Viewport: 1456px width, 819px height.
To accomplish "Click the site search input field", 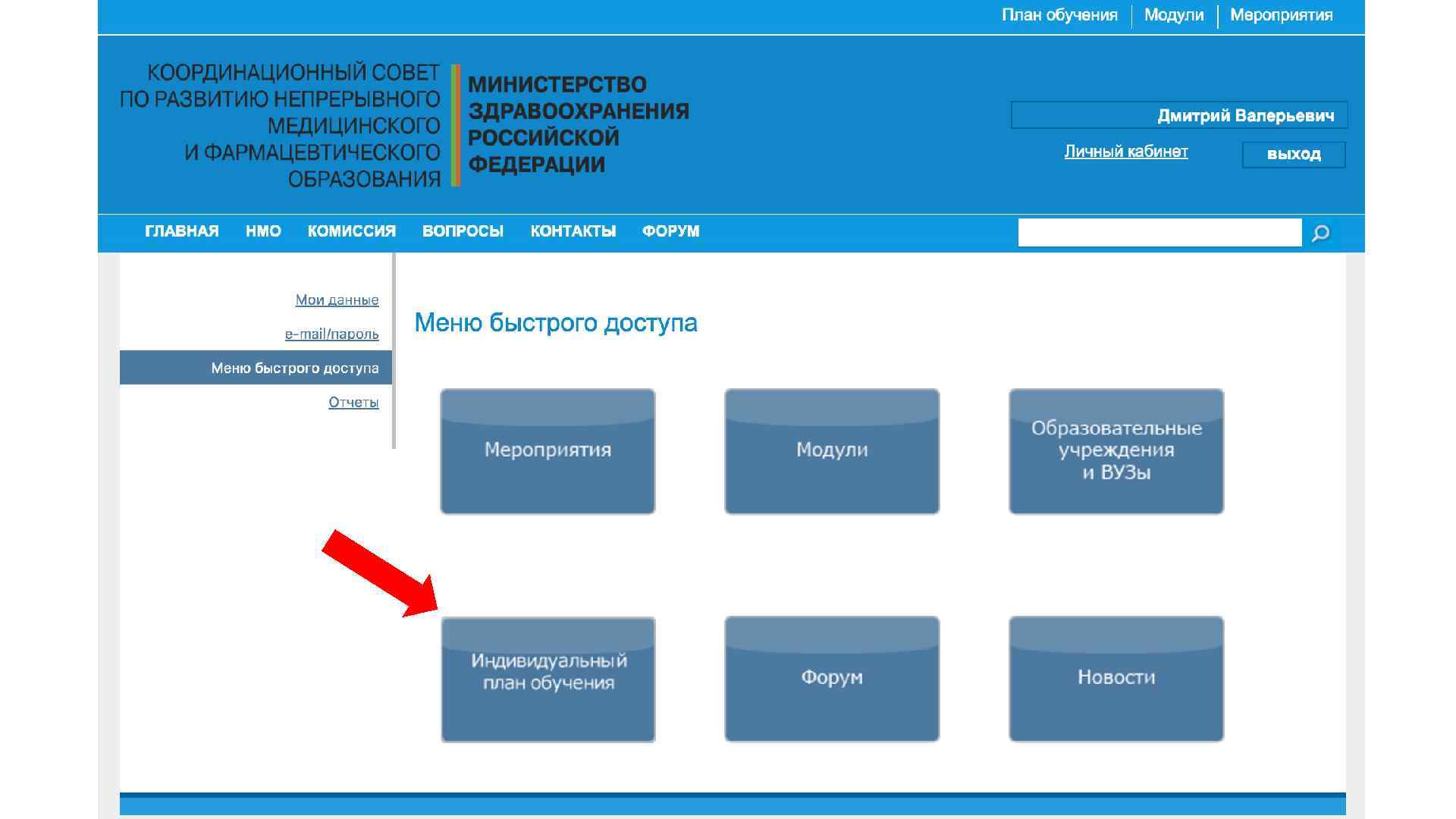I will (x=1159, y=233).
